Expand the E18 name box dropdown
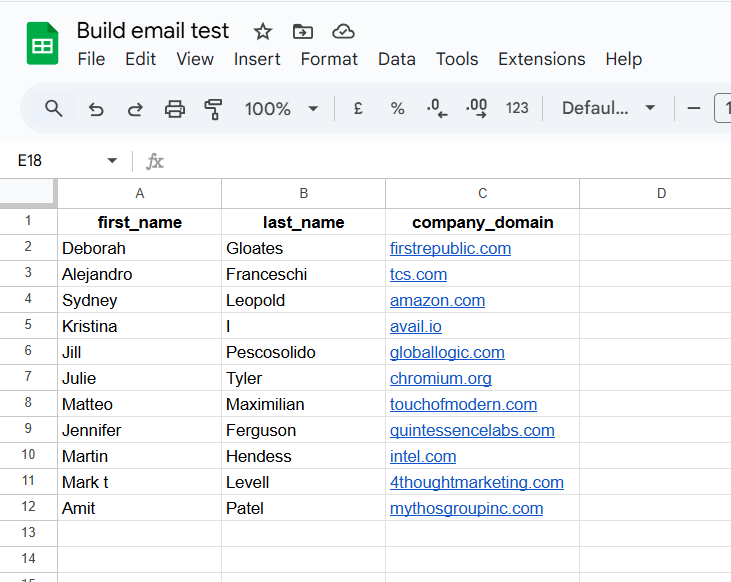 (112, 161)
